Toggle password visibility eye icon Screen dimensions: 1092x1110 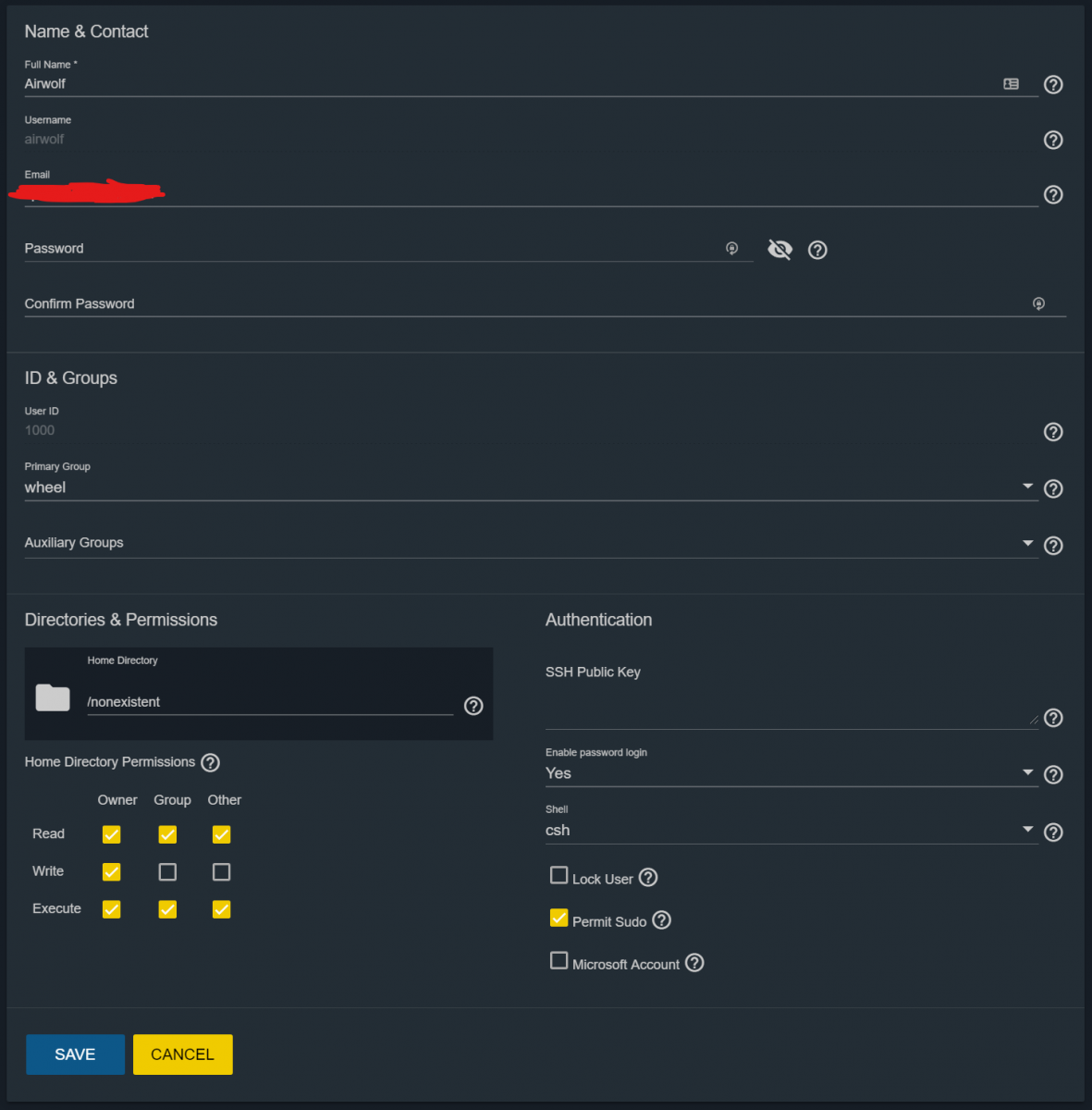click(780, 250)
